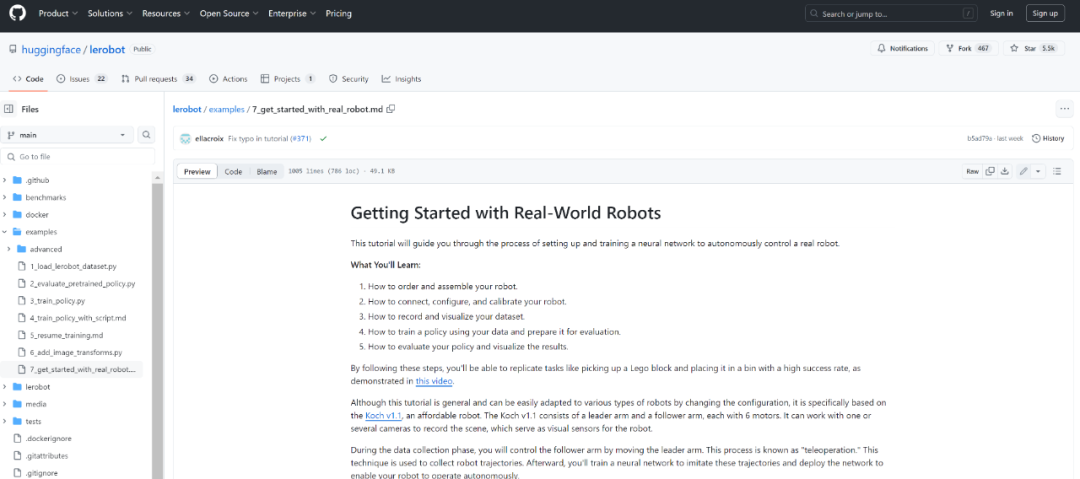Image resolution: width=1080 pixels, height=479 pixels.
Task: Click the Go to file input
Action: [x=80, y=157]
